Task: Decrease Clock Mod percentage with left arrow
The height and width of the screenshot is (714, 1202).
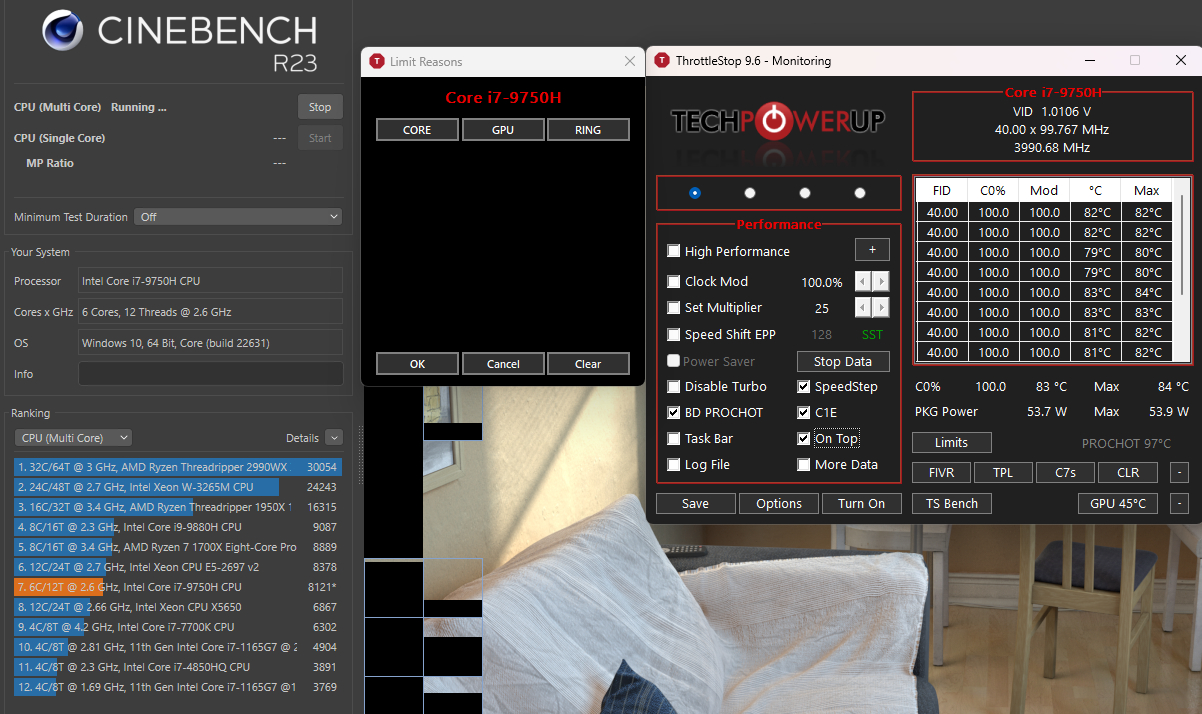Action: click(x=863, y=282)
